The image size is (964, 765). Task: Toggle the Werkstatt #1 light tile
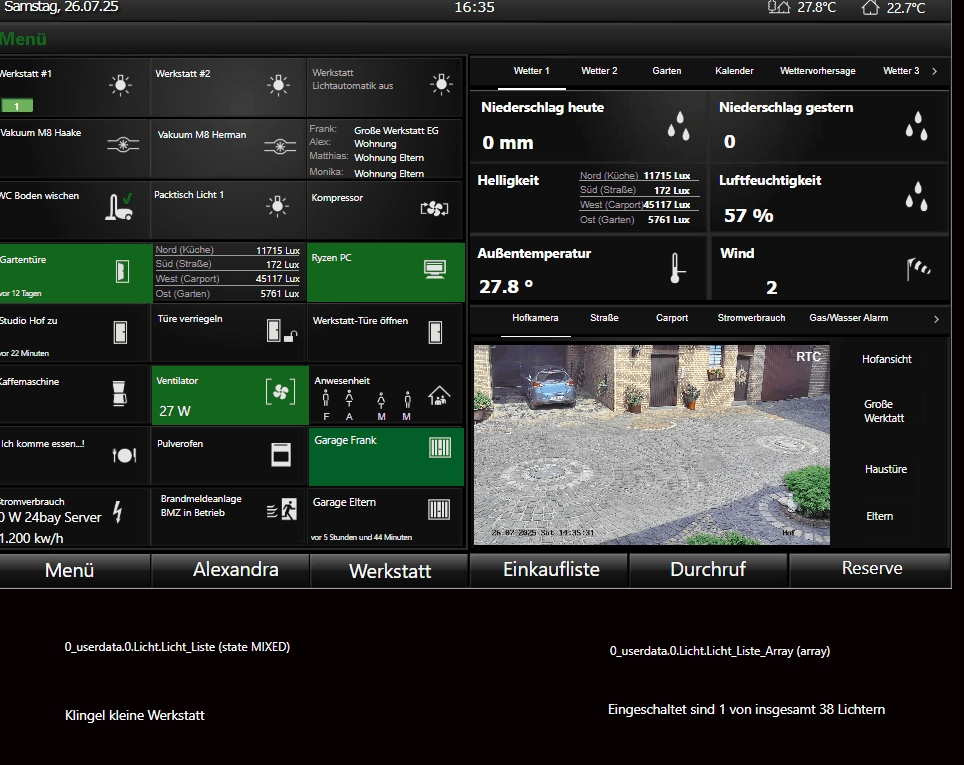click(74, 87)
